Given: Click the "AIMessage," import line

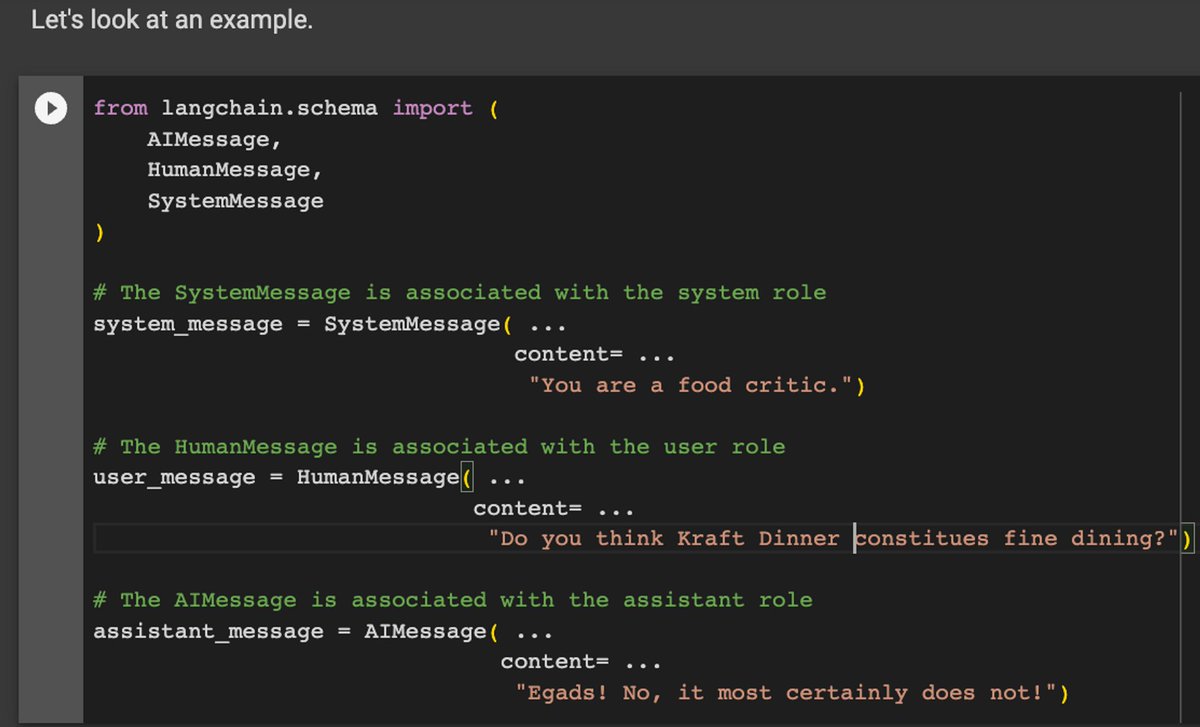Looking at the screenshot, I should tap(215, 139).
